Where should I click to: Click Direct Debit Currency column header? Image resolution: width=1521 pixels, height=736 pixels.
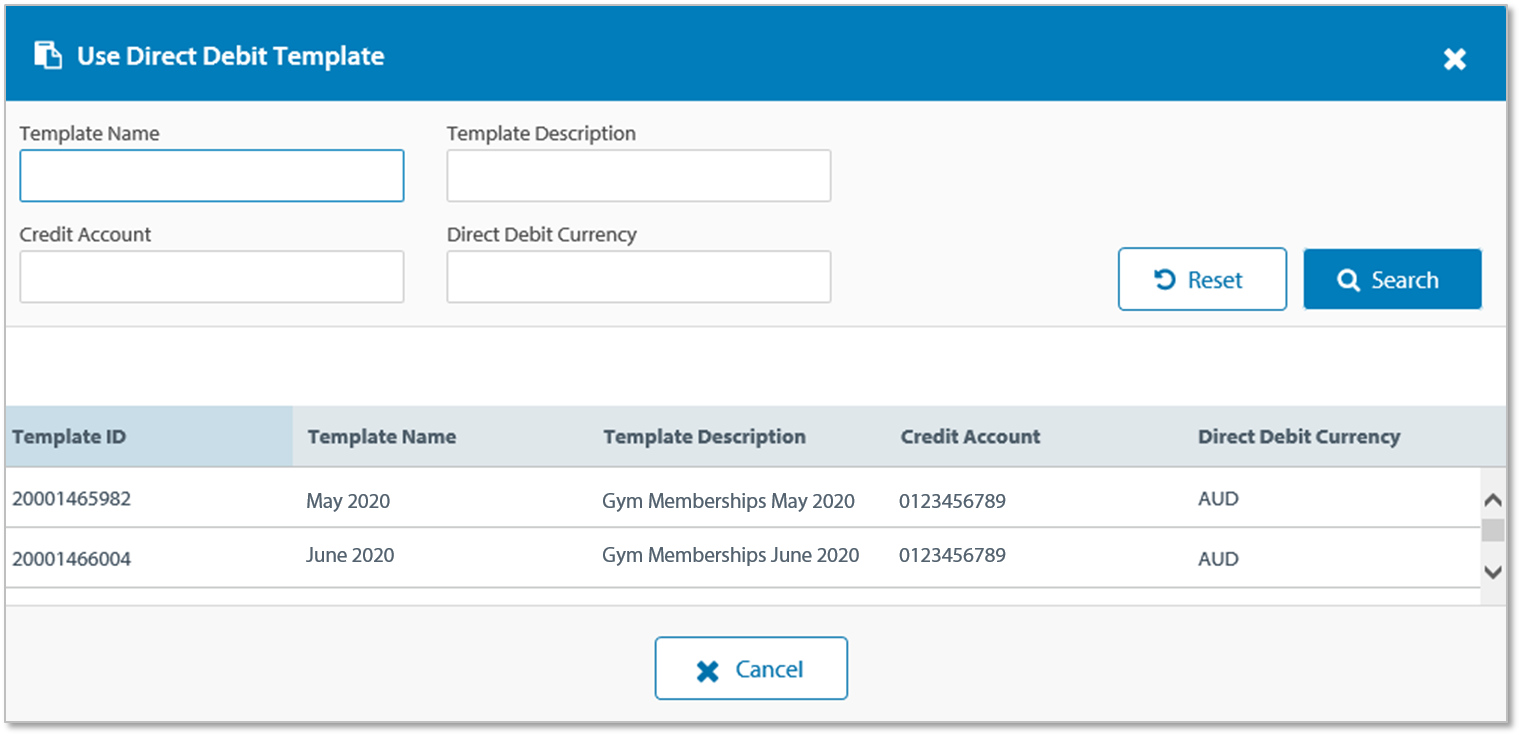pyautogui.click(x=1298, y=437)
